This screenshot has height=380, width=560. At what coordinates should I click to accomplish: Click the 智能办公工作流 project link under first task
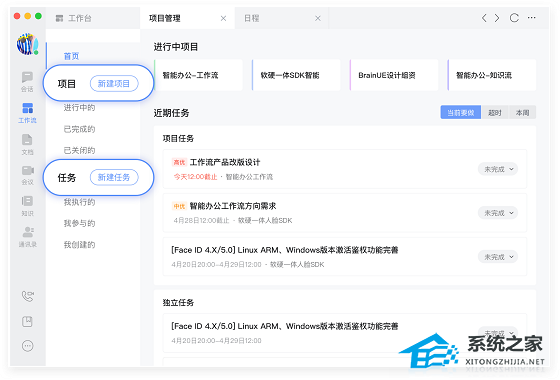point(249,177)
